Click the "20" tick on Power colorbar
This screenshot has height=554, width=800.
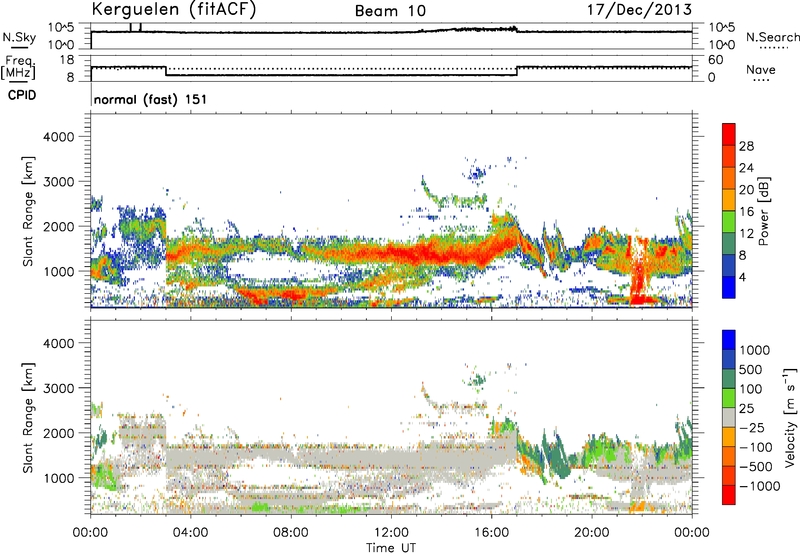click(746, 190)
